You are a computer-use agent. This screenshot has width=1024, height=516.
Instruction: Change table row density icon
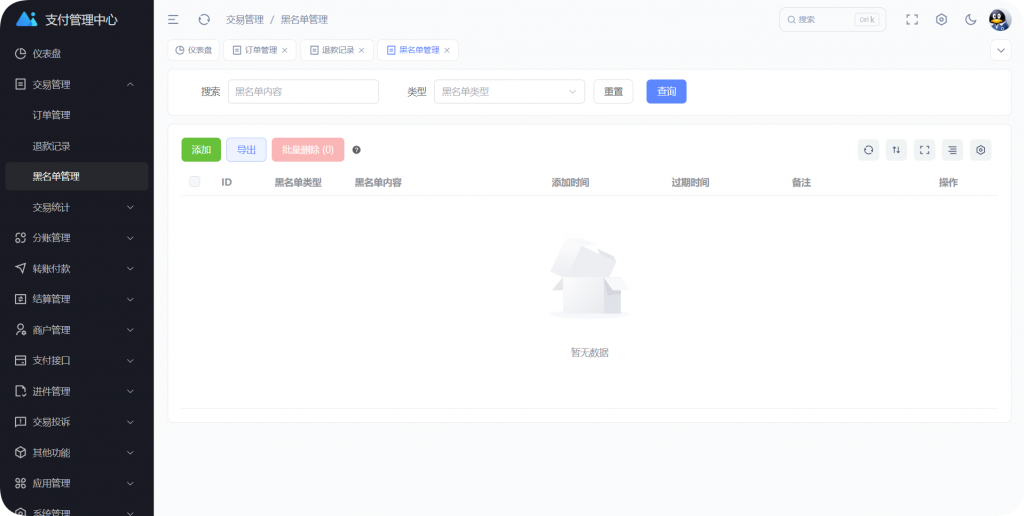coord(952,150)
